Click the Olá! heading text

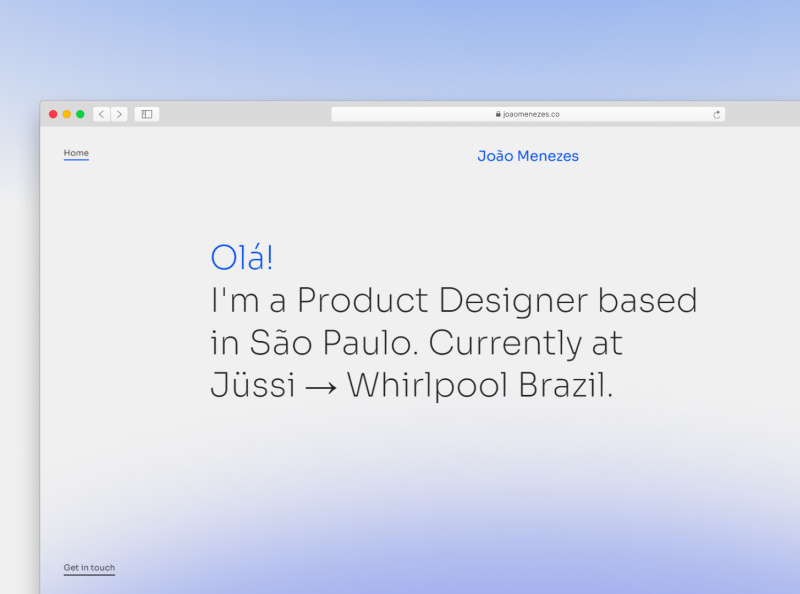241,257
